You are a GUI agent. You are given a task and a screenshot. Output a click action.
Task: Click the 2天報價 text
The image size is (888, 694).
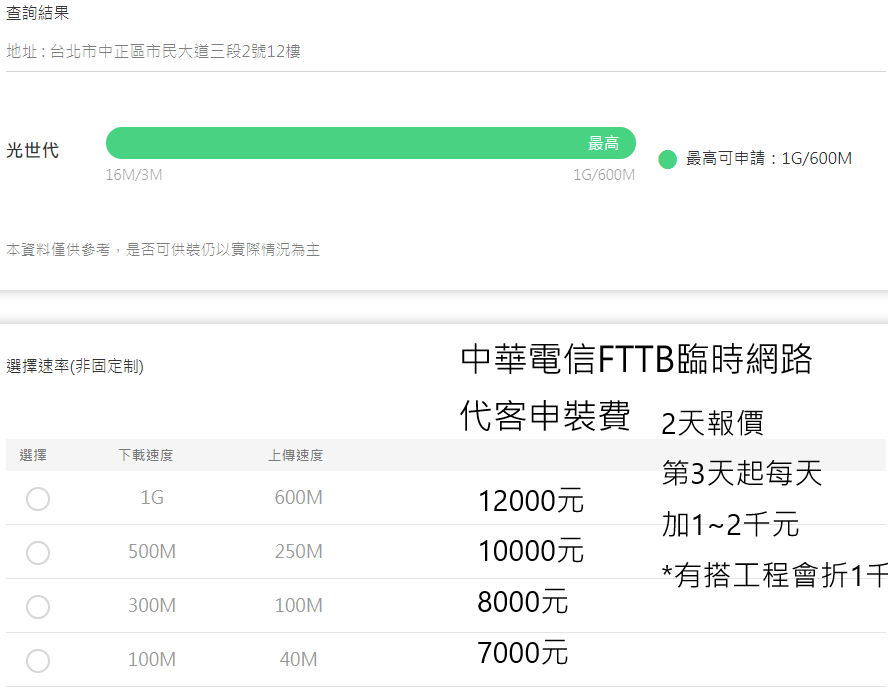tap(712, 424)
